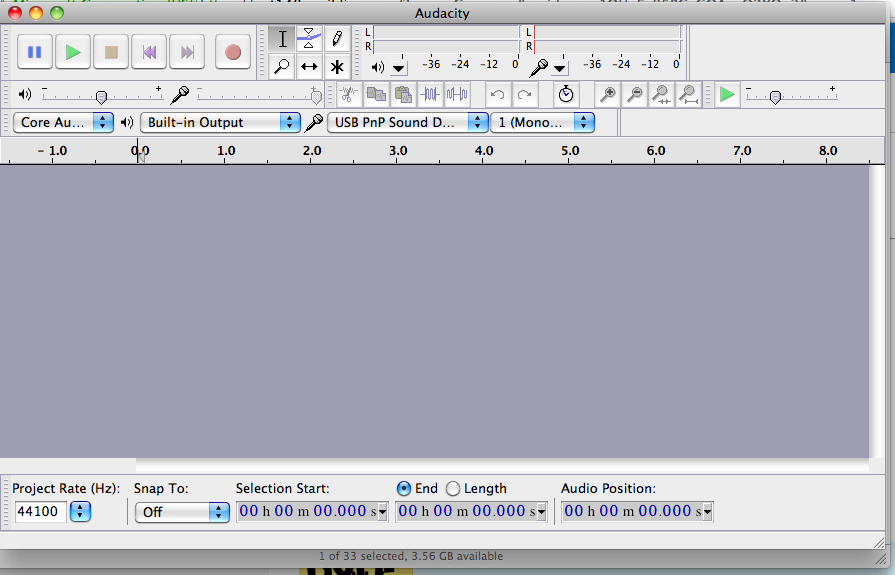Start recording with the Record button

(x=233, y=52)
